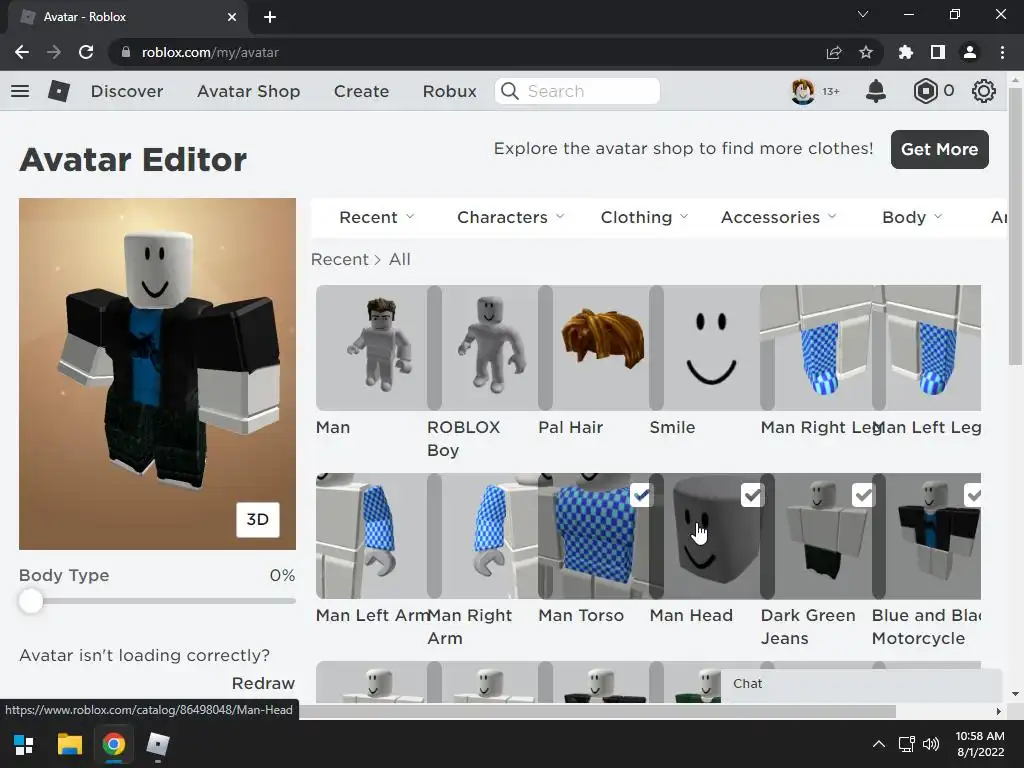
Task: Click Redraw to reload the avatar
Action: (263, 683)
